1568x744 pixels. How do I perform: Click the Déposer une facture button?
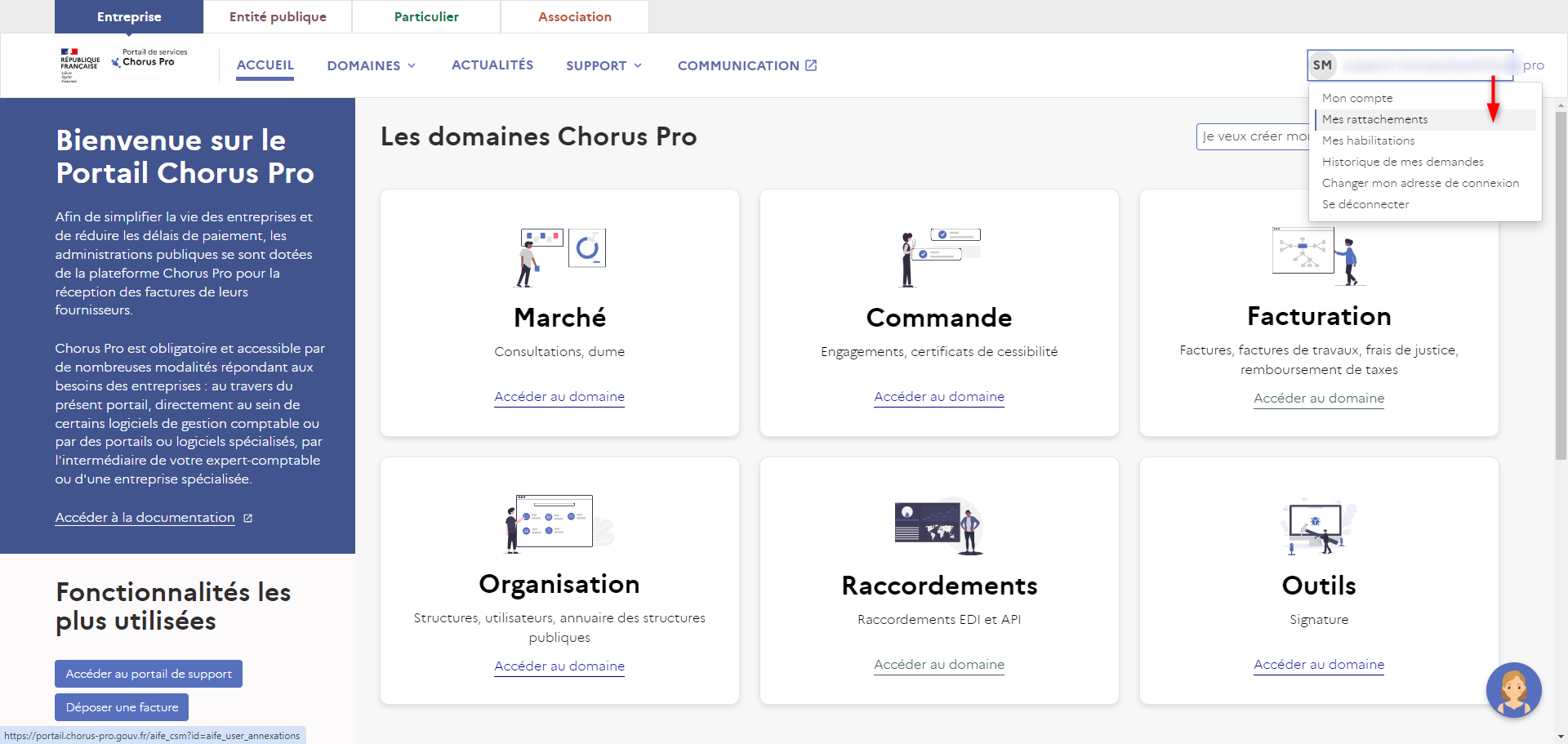122,707
